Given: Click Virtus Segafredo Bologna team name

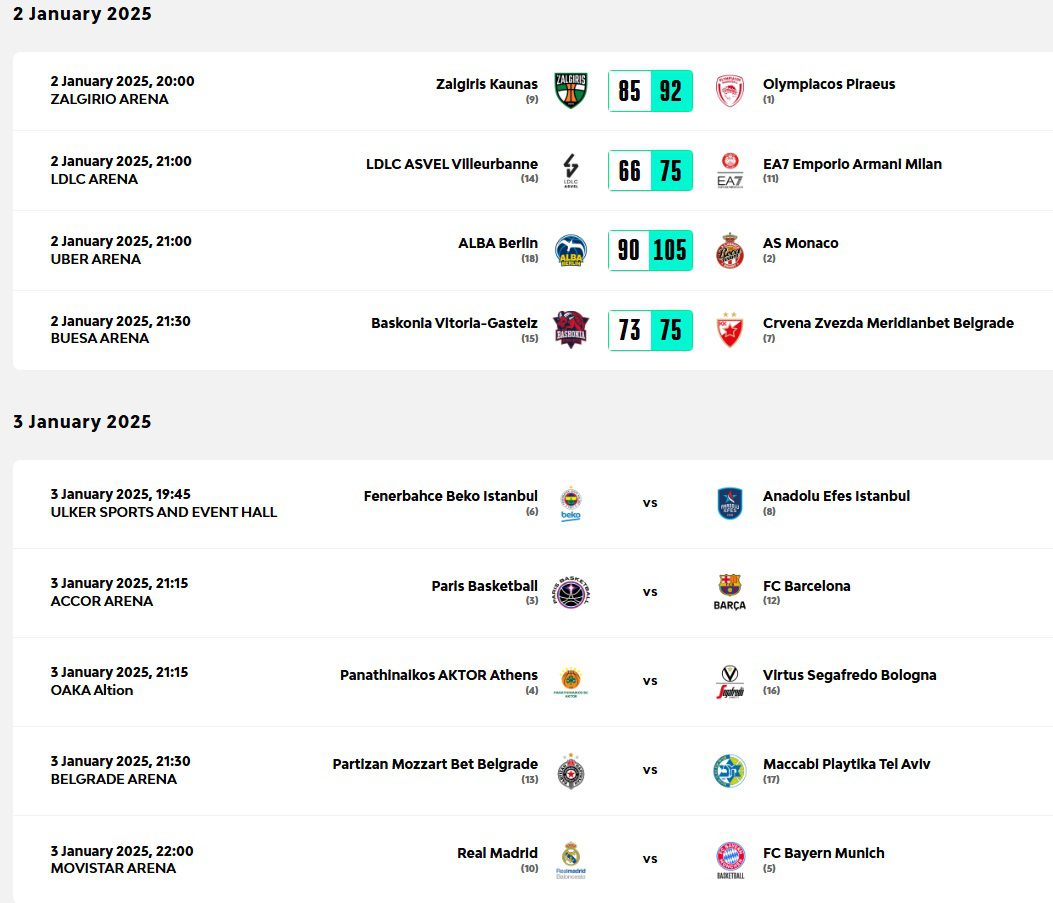Looking at the screenshot, I should [849, 675].
